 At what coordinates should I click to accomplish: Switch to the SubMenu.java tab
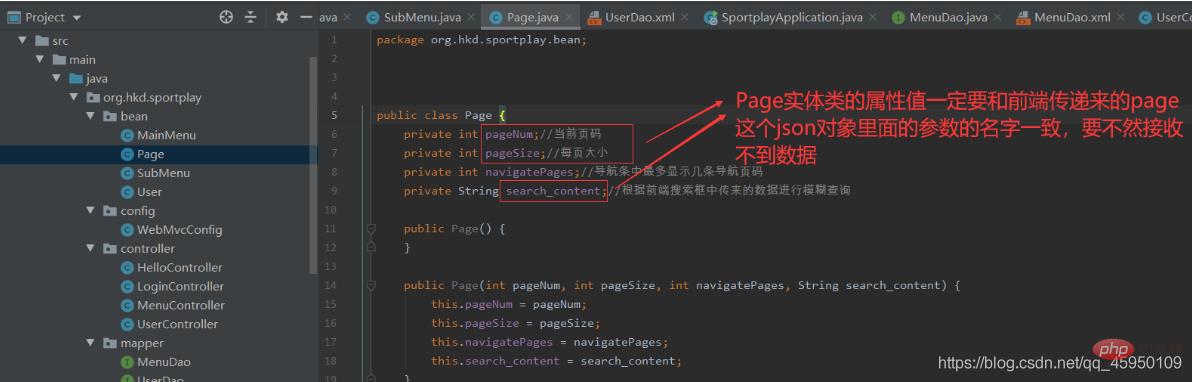(x=414, y=17)
